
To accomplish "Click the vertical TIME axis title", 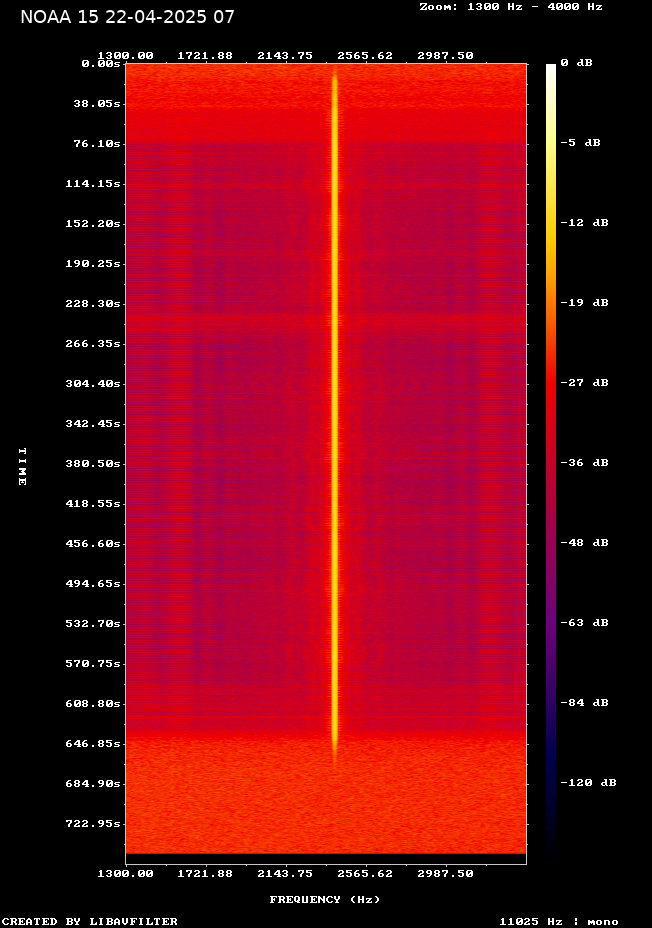I will [x=22, y=467].
